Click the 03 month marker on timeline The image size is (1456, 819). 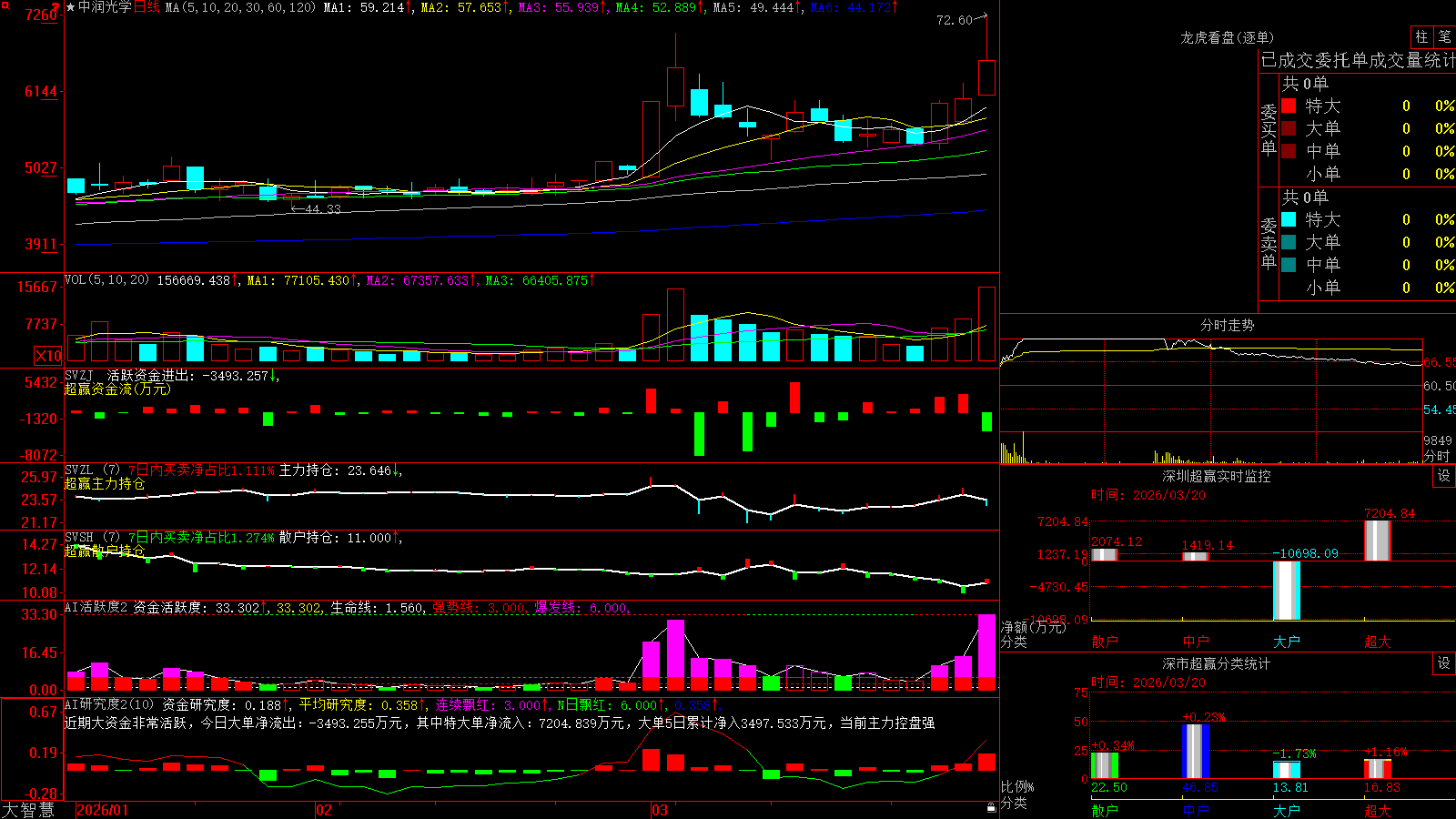(660, 810)
